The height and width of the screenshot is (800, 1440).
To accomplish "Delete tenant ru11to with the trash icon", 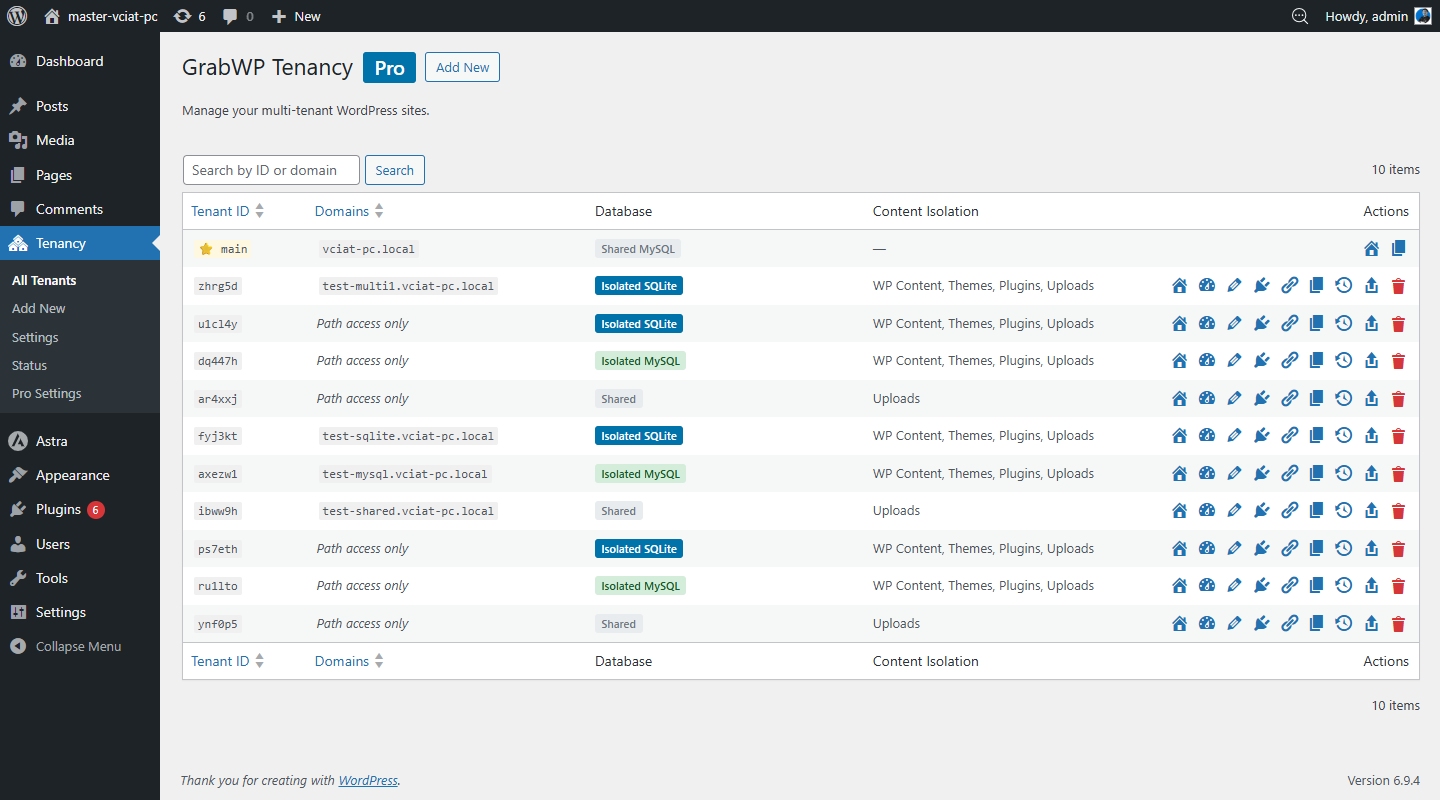I will [1398, 585].
